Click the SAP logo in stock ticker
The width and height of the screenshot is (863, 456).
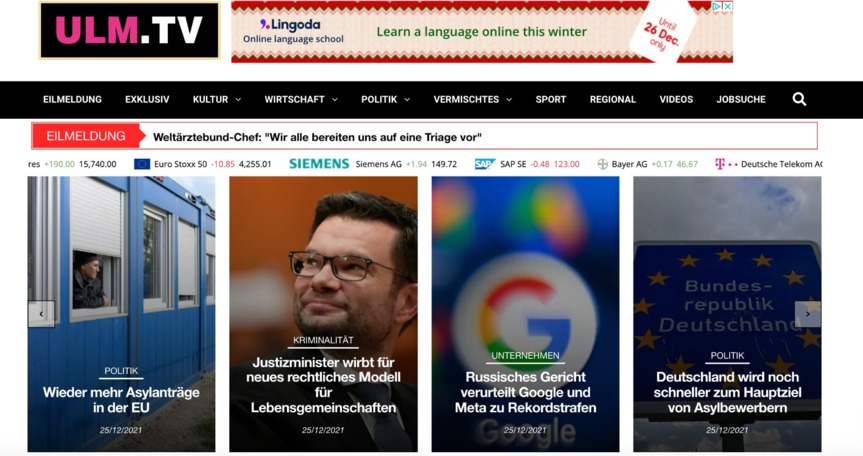click(x=485, y=164)
